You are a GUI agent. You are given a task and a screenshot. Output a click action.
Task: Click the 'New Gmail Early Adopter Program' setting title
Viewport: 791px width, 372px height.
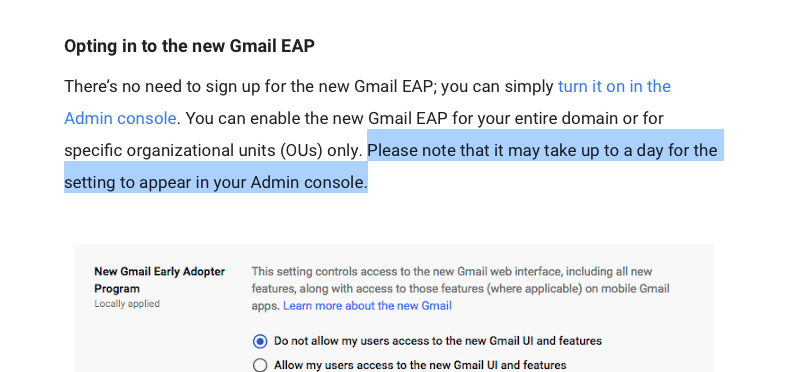point(159,280)
